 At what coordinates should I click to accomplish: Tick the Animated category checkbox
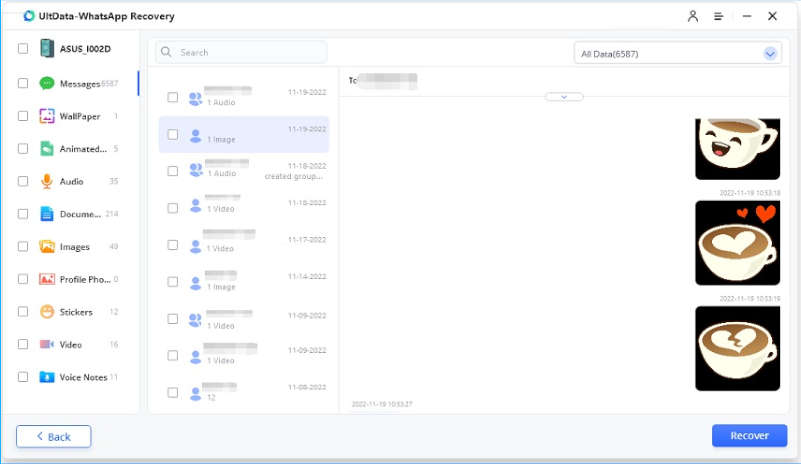(x=23, y=148)
